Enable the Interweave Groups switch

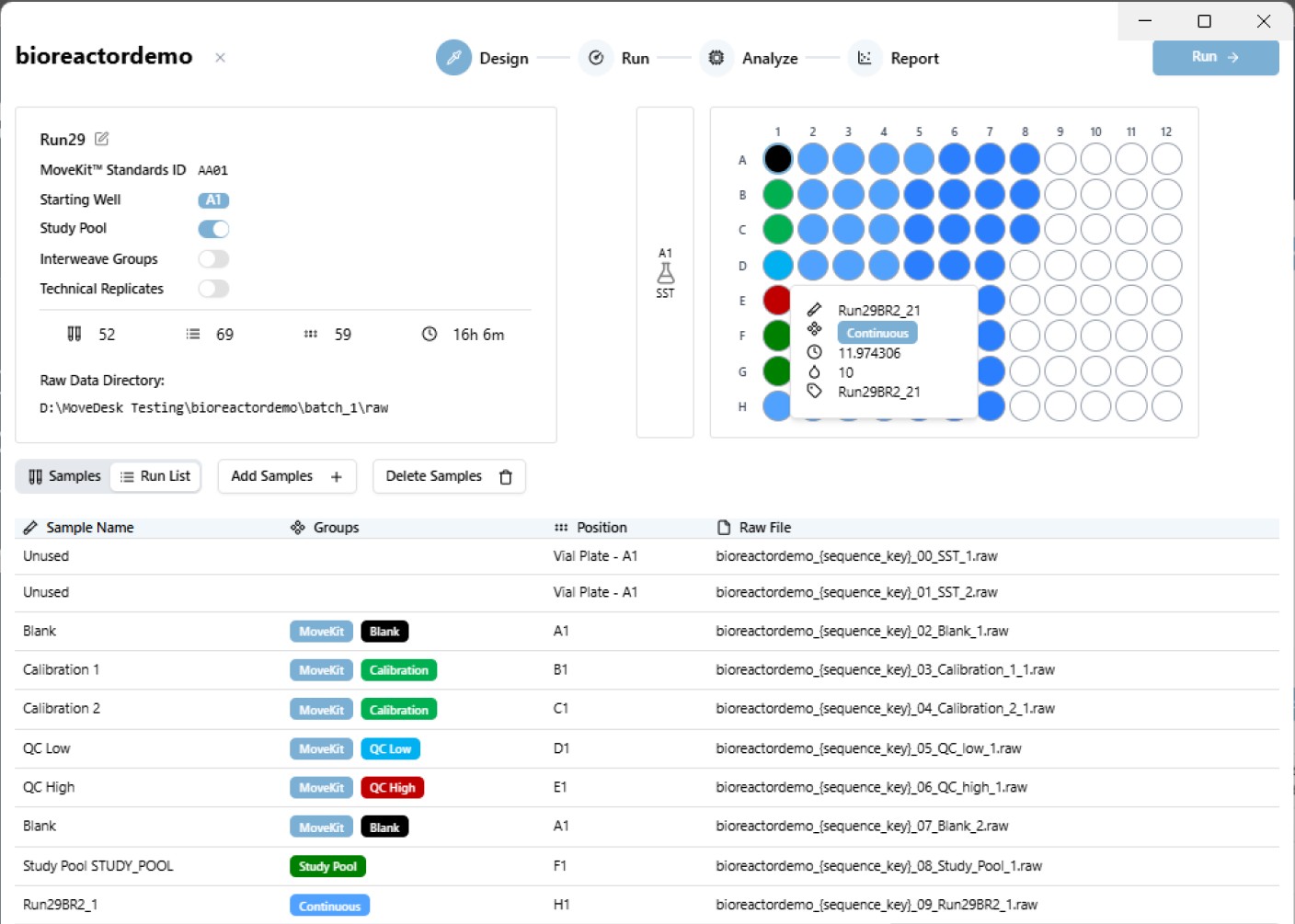coord(213,259)
